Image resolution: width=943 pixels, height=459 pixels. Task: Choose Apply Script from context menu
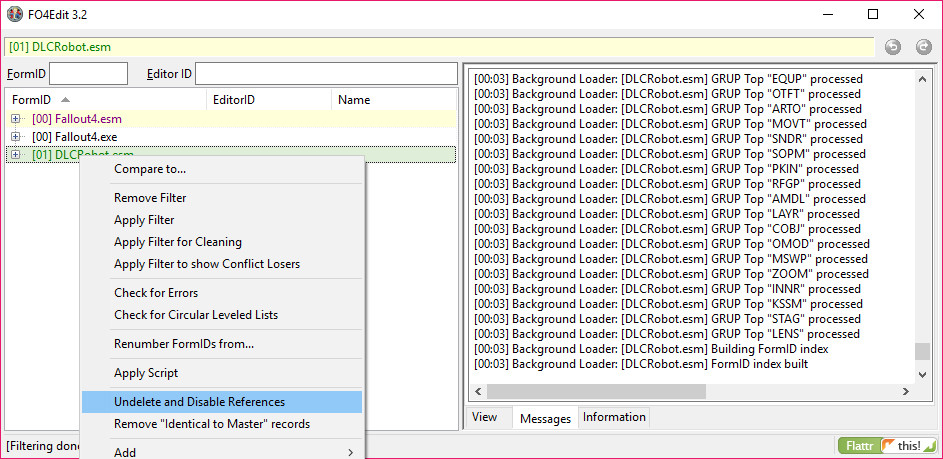(222, 373)
